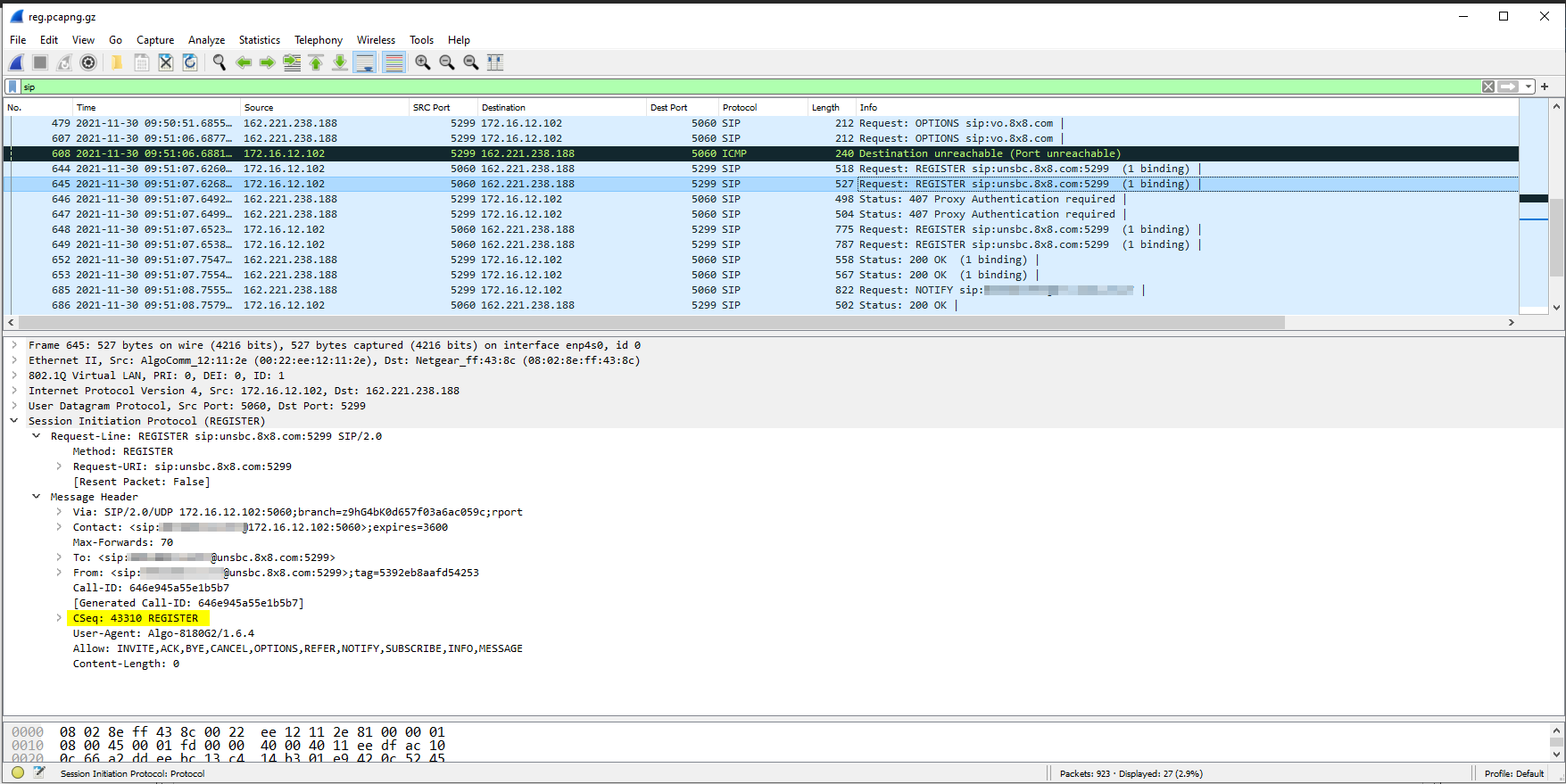The height and width of the screenshot is (784, 1566).
Task: Toggle packet list colorization
Action: coord(394,62)
